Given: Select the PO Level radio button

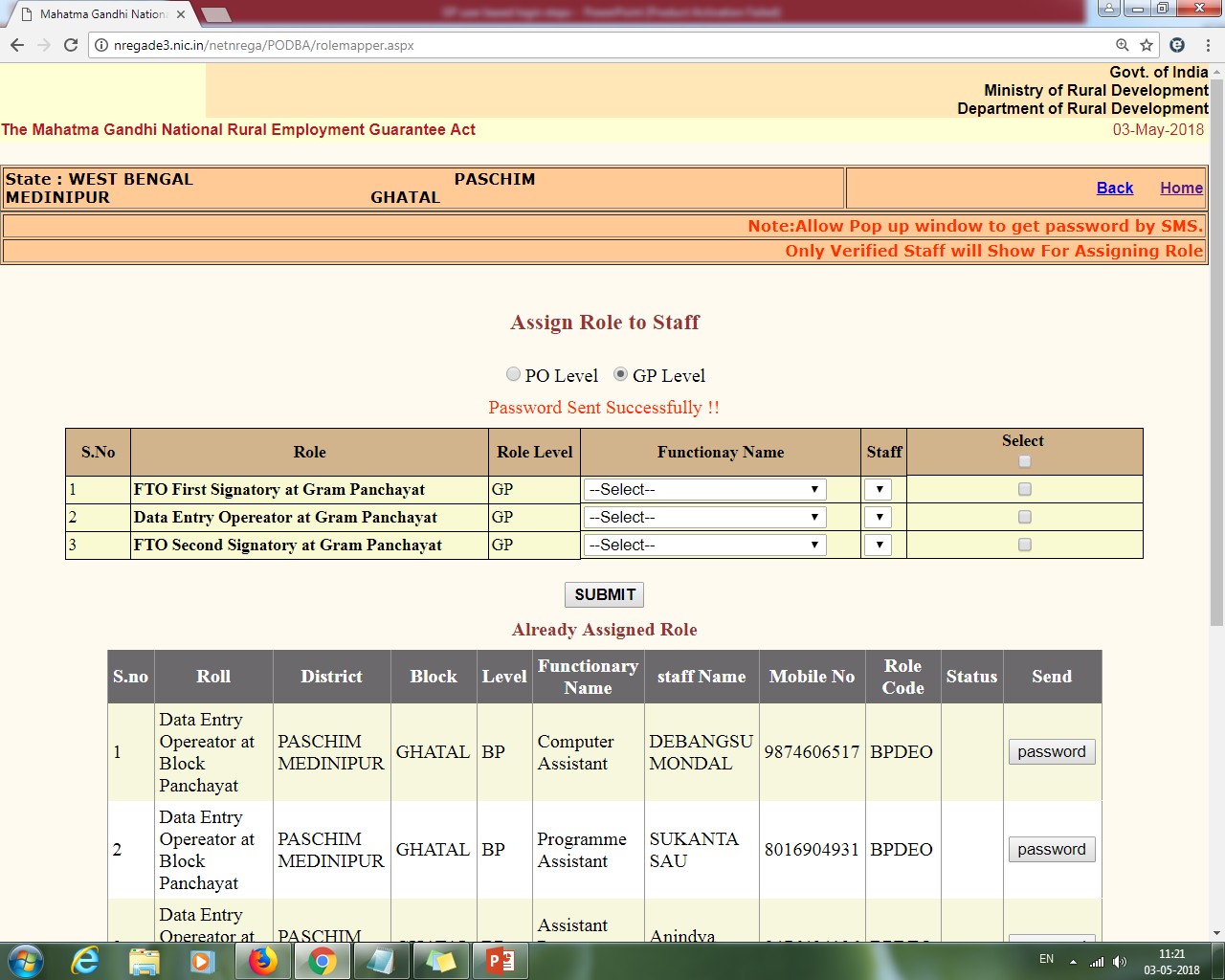Looking at the screenshot, I should 514,374.
